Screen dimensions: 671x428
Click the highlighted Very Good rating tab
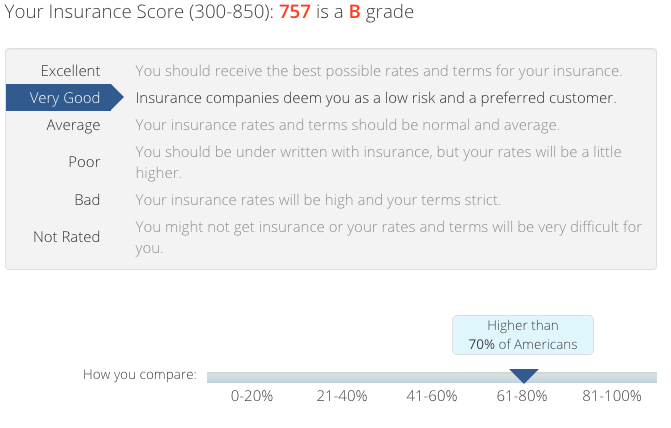point(65,98)
